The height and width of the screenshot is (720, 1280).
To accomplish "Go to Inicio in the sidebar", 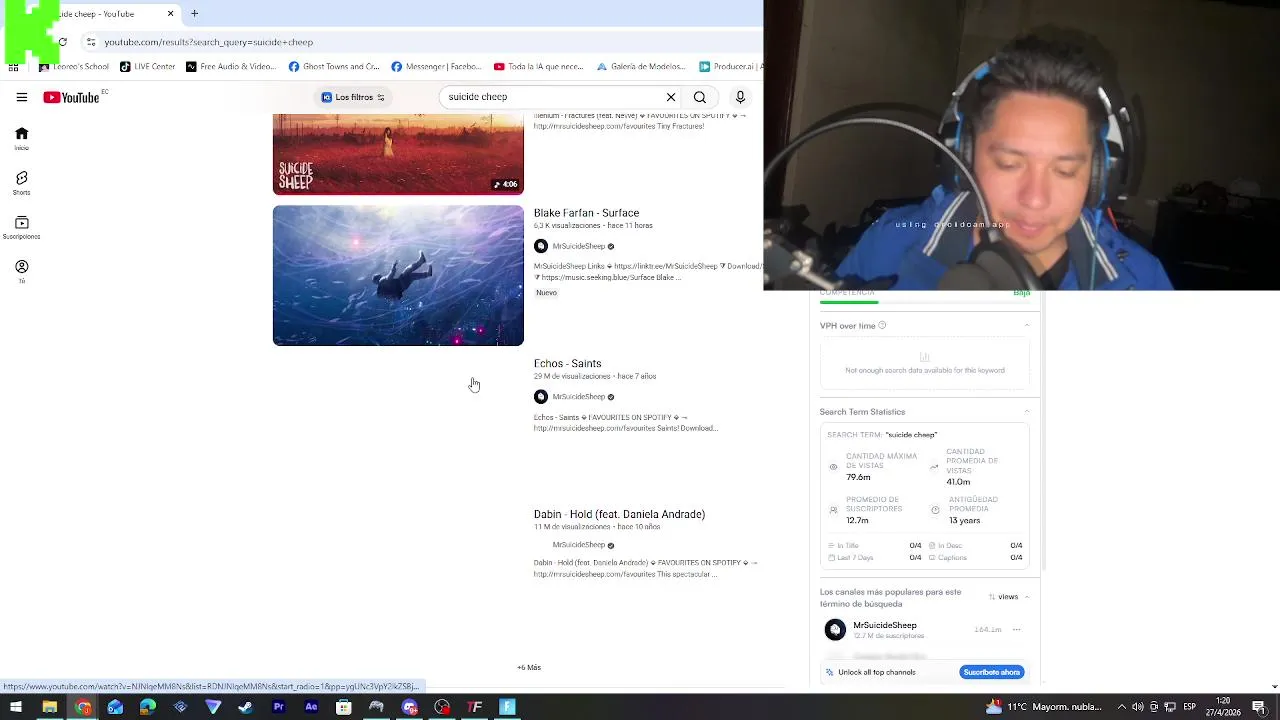I will pyautogui.click(x=21, y=139).
